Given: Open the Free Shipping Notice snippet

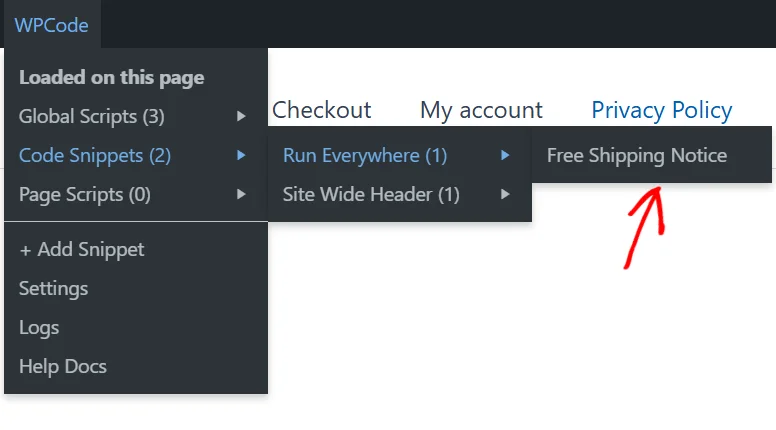Looking at the screenshot, I should pos(652,155).
